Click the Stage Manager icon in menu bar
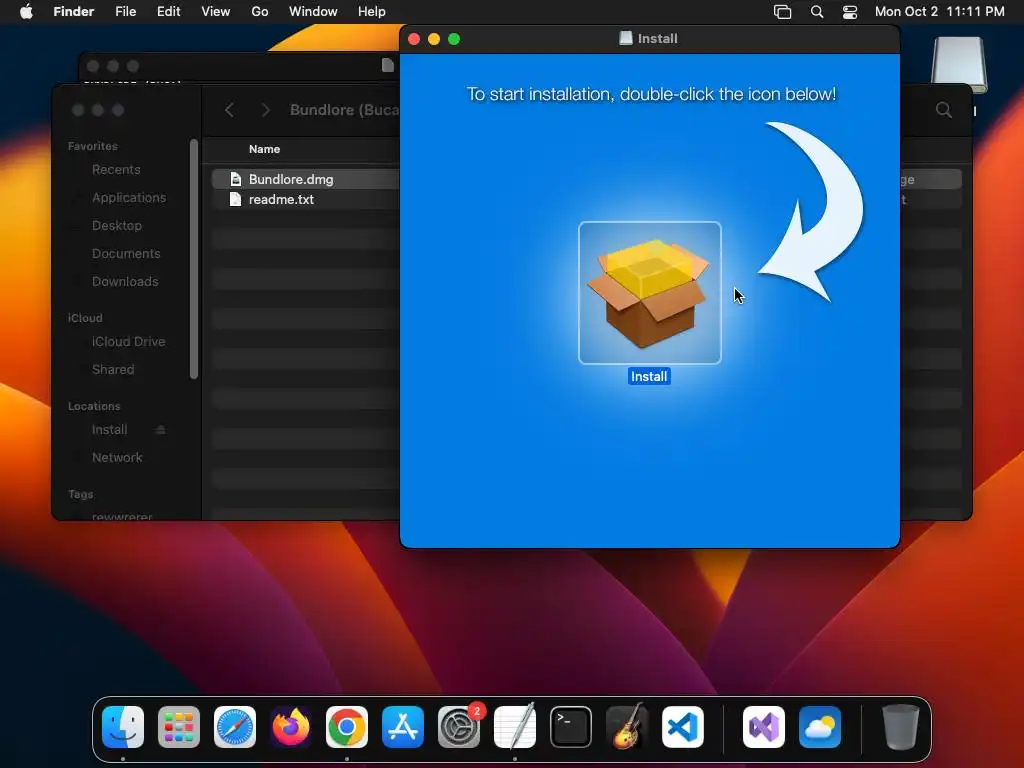The height and width of the screenshot is (768, 1024). pos(782,12)
